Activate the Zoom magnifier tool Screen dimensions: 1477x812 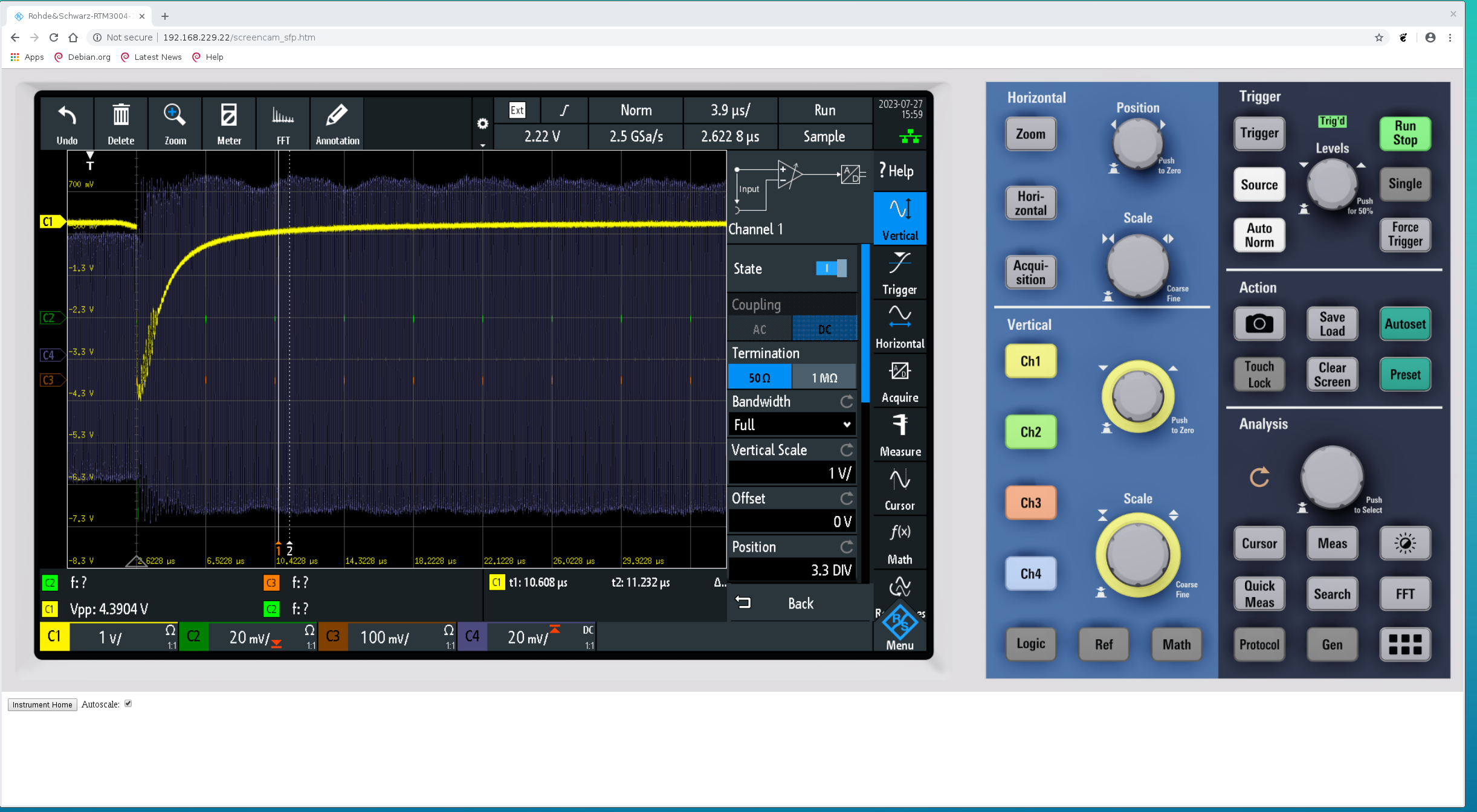click(x=175, y=123)
